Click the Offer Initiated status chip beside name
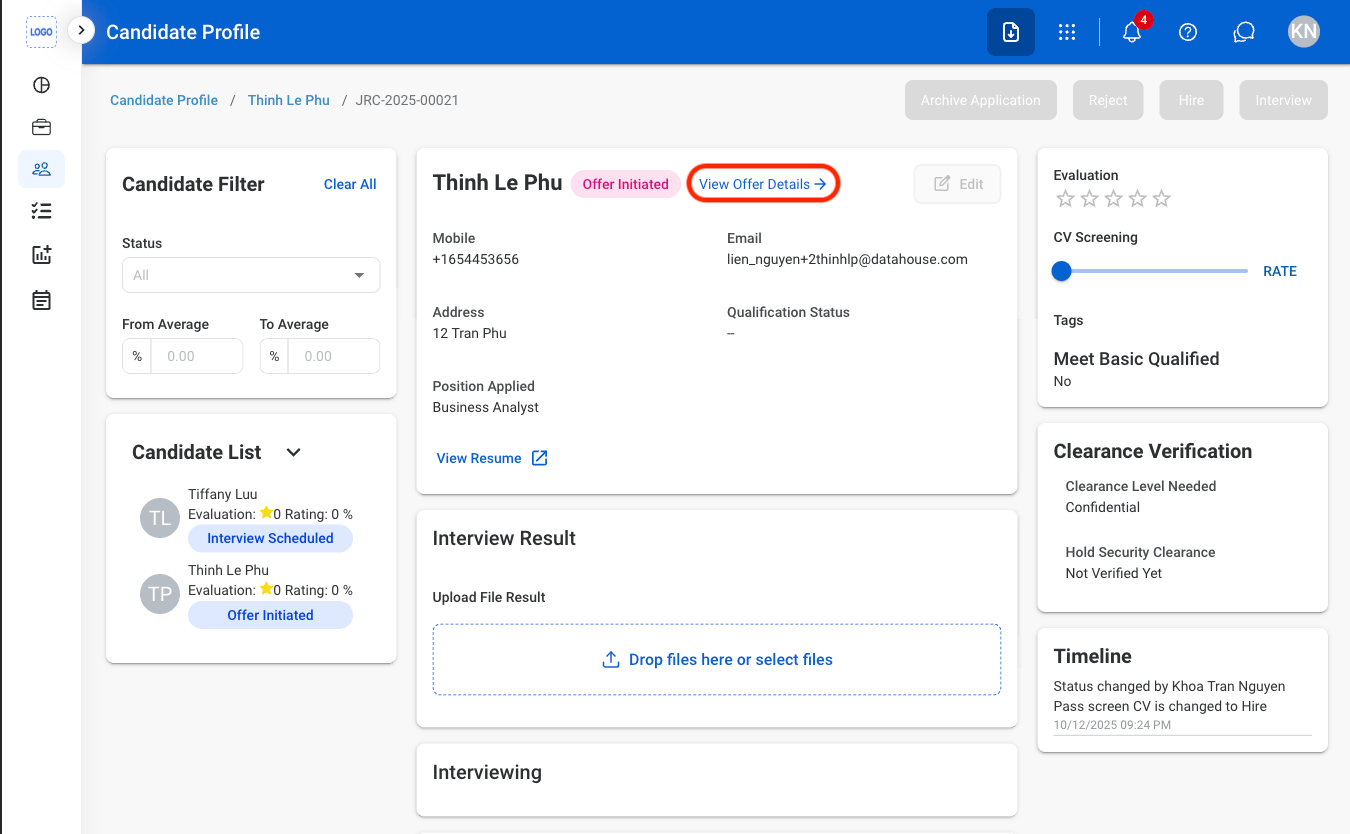The image size is (1350, 834). 626,184
